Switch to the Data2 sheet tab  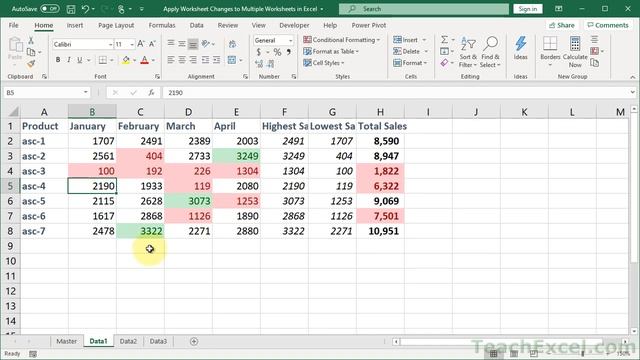click(x=128, y=341)
